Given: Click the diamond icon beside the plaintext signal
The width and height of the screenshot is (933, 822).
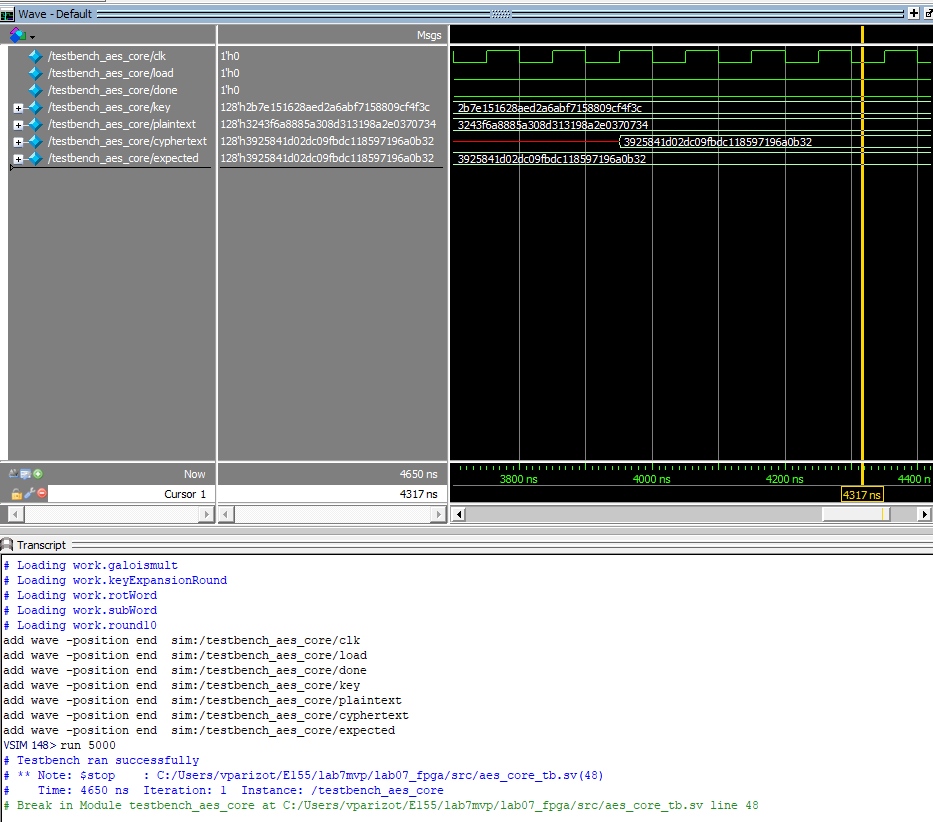Looking at the screenshot, I should pyautogui.click(x=35, y=124).
